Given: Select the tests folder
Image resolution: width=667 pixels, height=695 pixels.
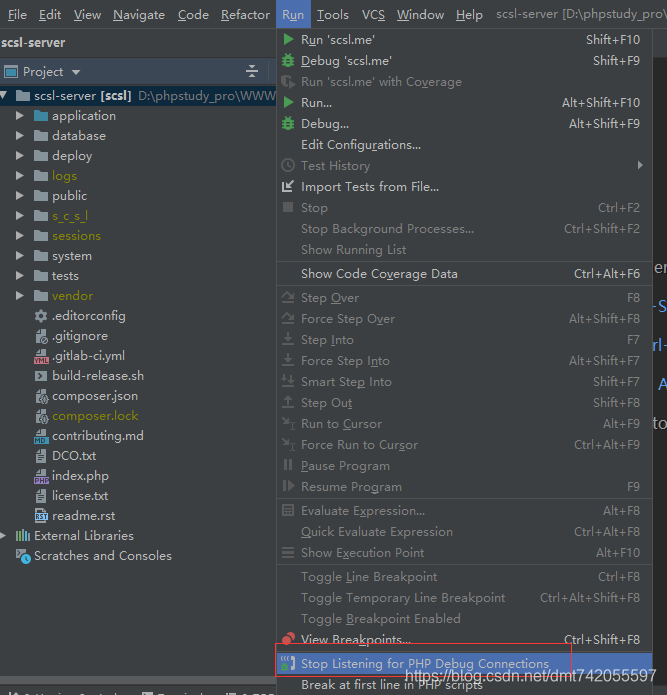Looking at the screenshot, I should [65, 276].
